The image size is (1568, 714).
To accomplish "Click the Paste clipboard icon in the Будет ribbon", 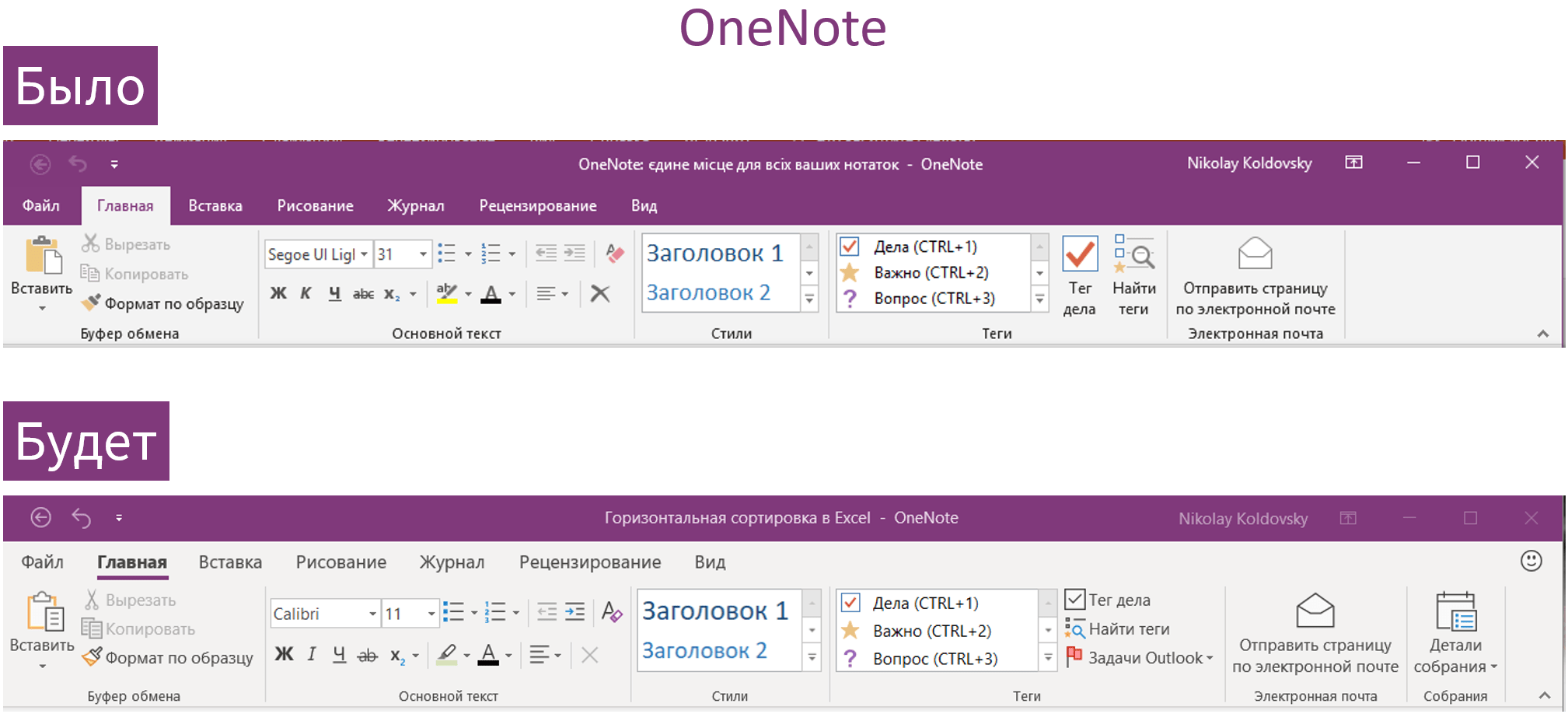I will click(45, 612).
